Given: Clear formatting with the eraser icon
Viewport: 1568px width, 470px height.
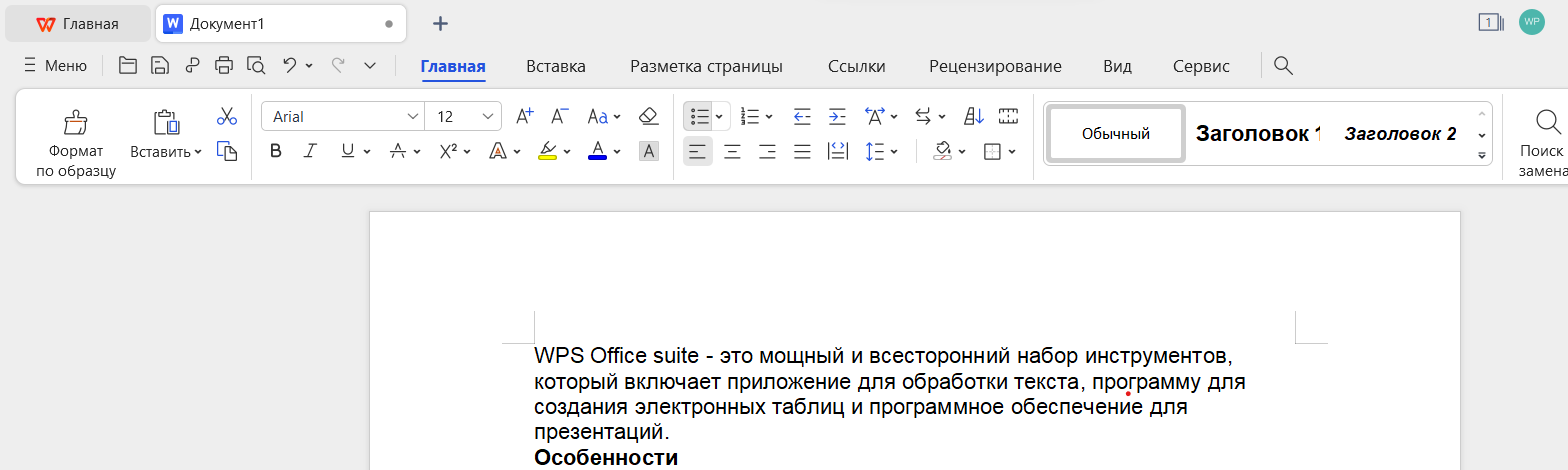Looking at the screenshot, I should [648, 117].
